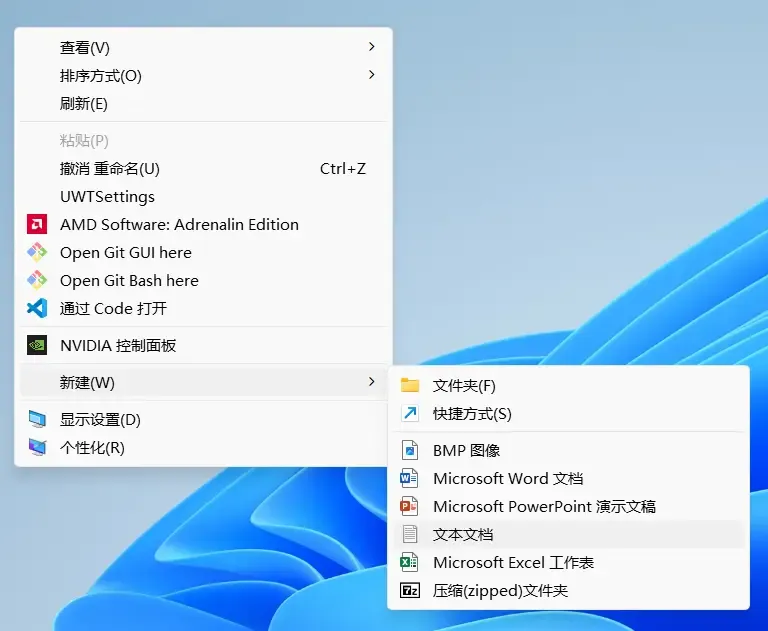Open the 查看(V) menu entry
This screenshot has width=768, height=631.
[203, 47]
